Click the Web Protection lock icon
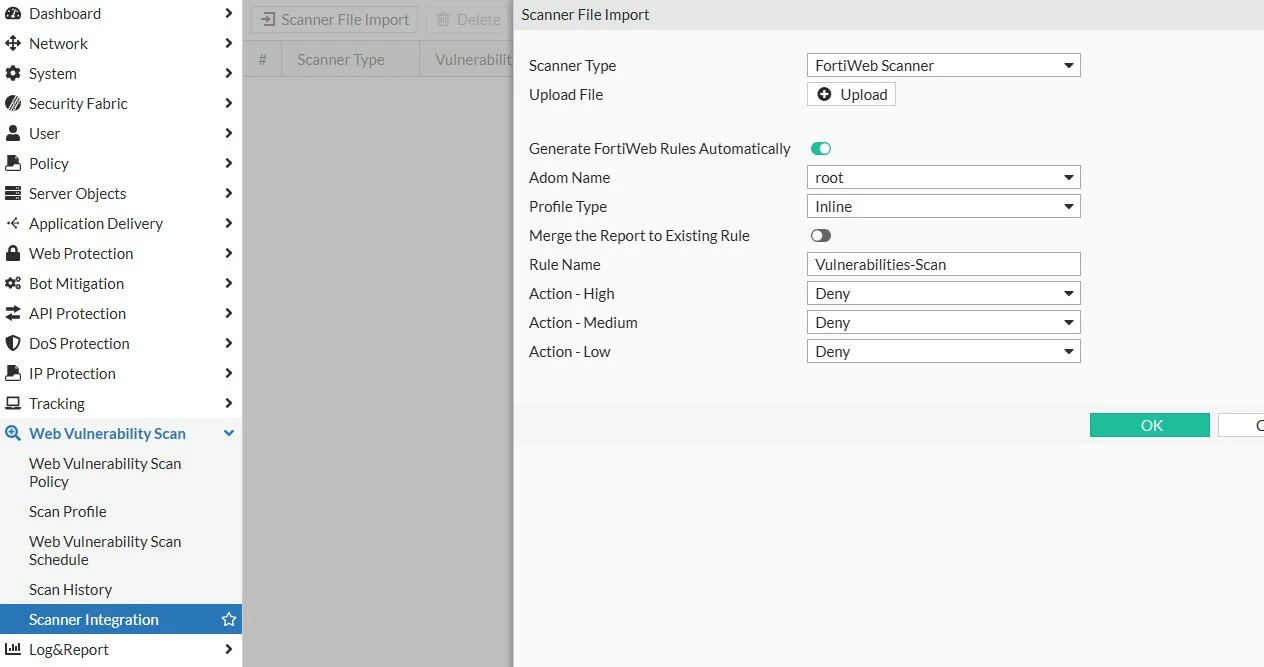The height and width of the screenshot is (667, 1264). pos(13,254)
